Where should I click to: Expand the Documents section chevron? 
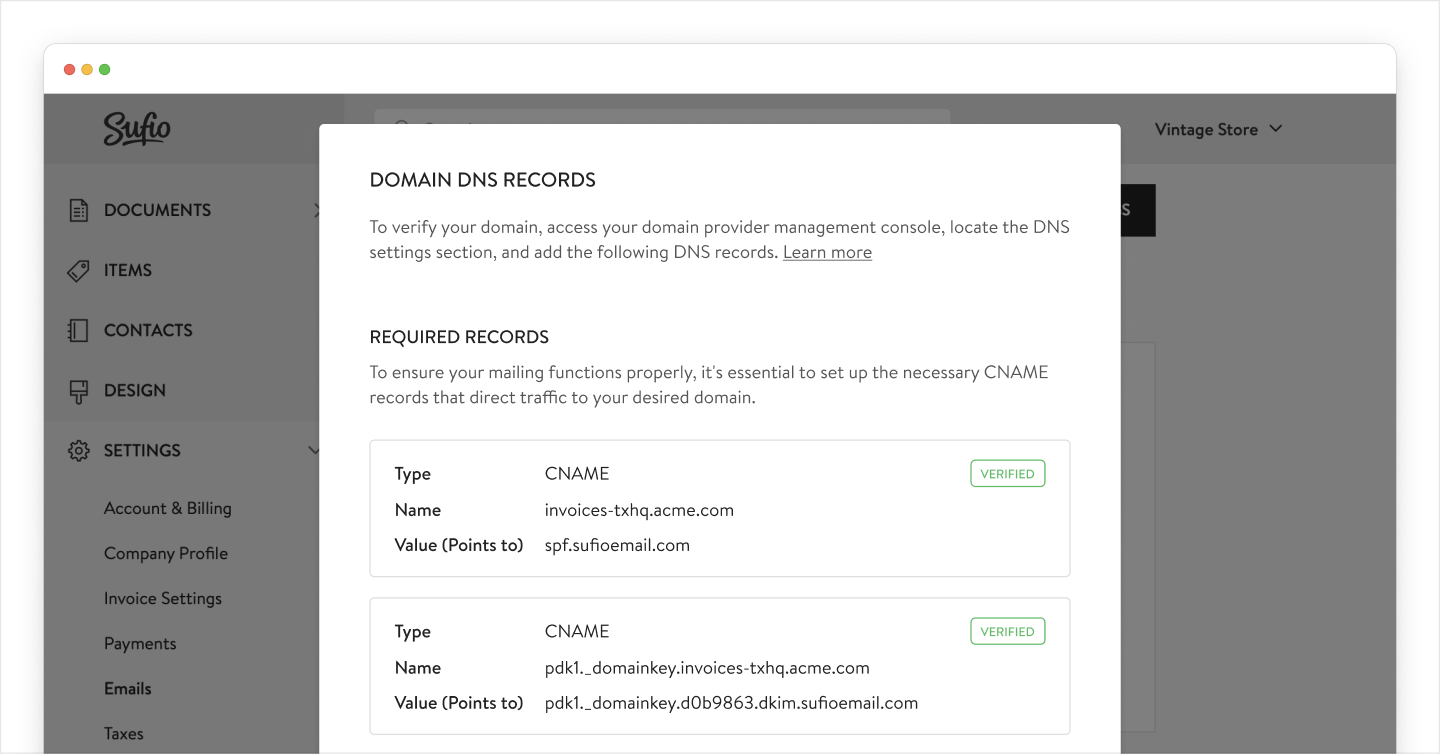[x=316, y=210]
